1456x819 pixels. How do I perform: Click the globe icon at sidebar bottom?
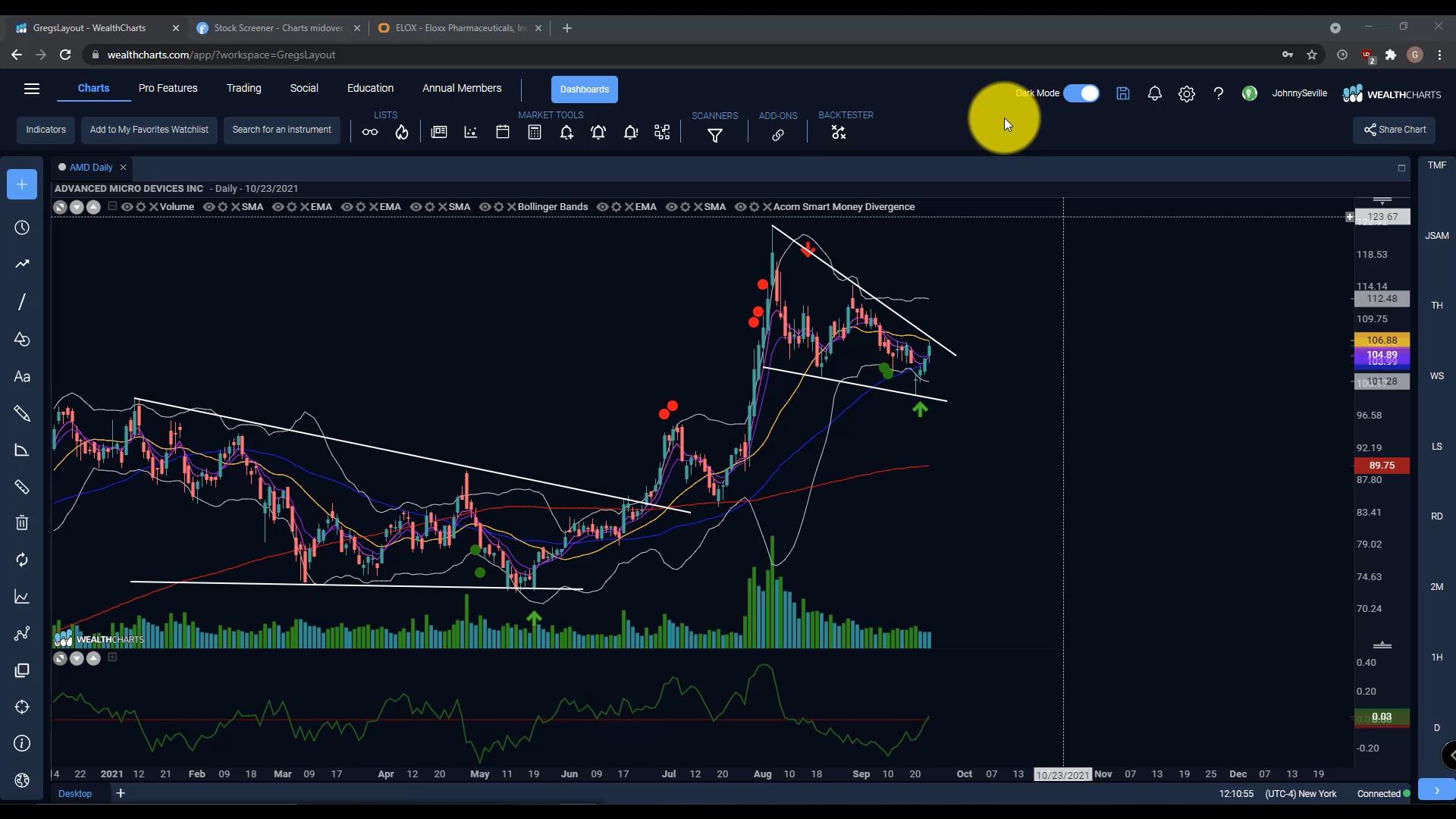[22, 780]
